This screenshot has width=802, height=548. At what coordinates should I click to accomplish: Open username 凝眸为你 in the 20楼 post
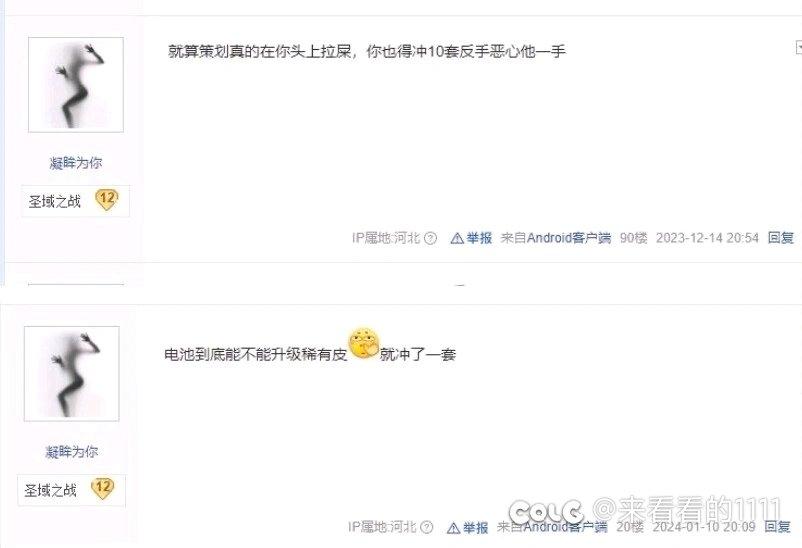(x=72, y=452)
